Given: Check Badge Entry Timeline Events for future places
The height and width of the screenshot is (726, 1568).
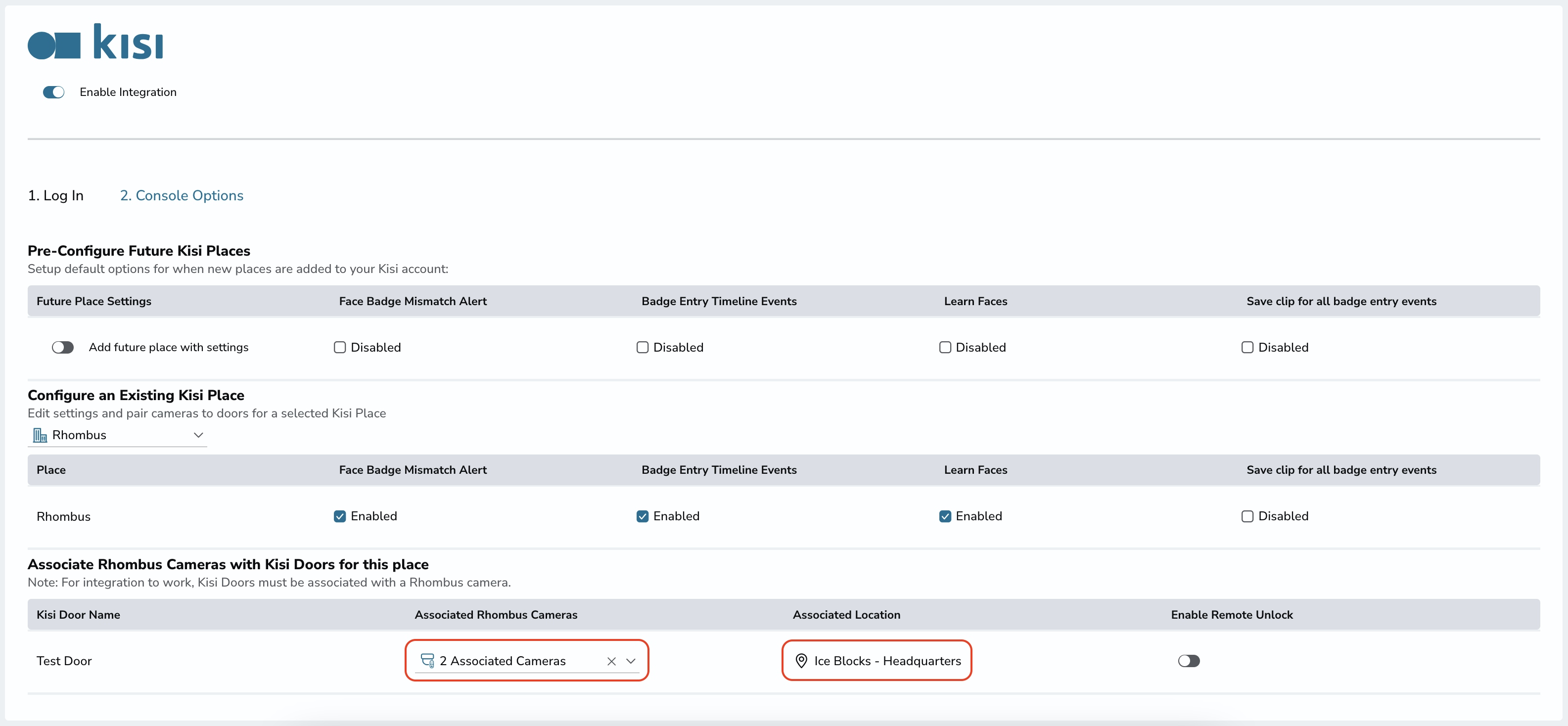Looking at the screenshot, I should point(642,348).
